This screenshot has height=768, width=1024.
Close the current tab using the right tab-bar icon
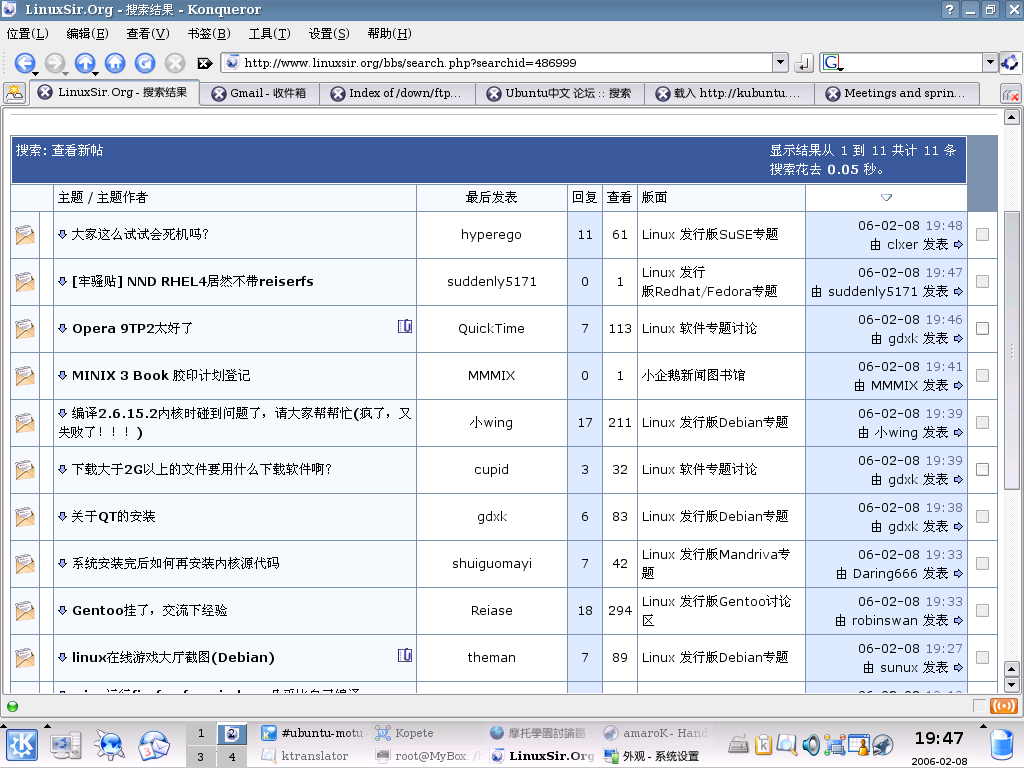click(x=1010, y=95)
